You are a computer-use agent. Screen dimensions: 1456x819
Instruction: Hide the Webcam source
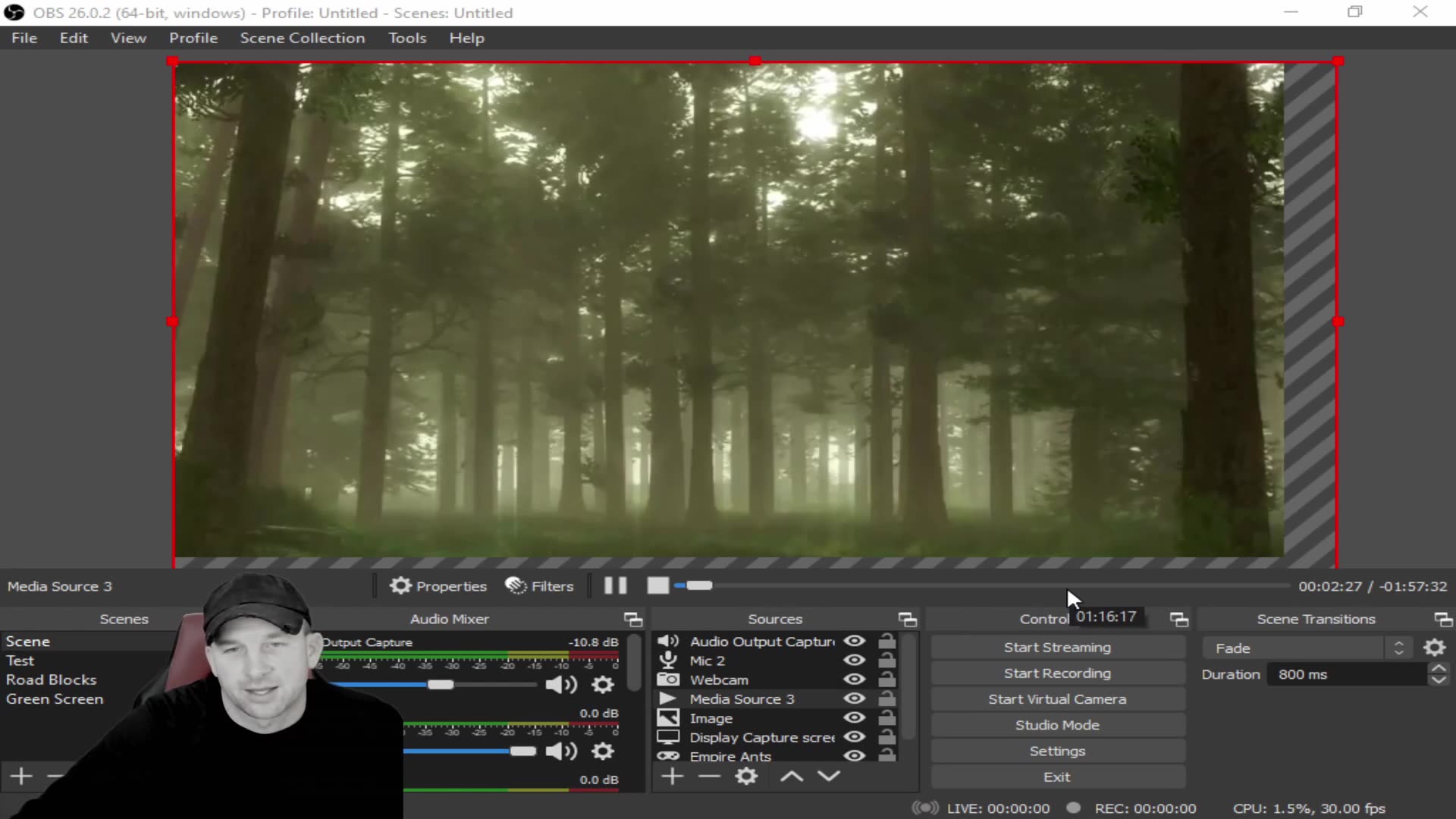coord(854,679)
